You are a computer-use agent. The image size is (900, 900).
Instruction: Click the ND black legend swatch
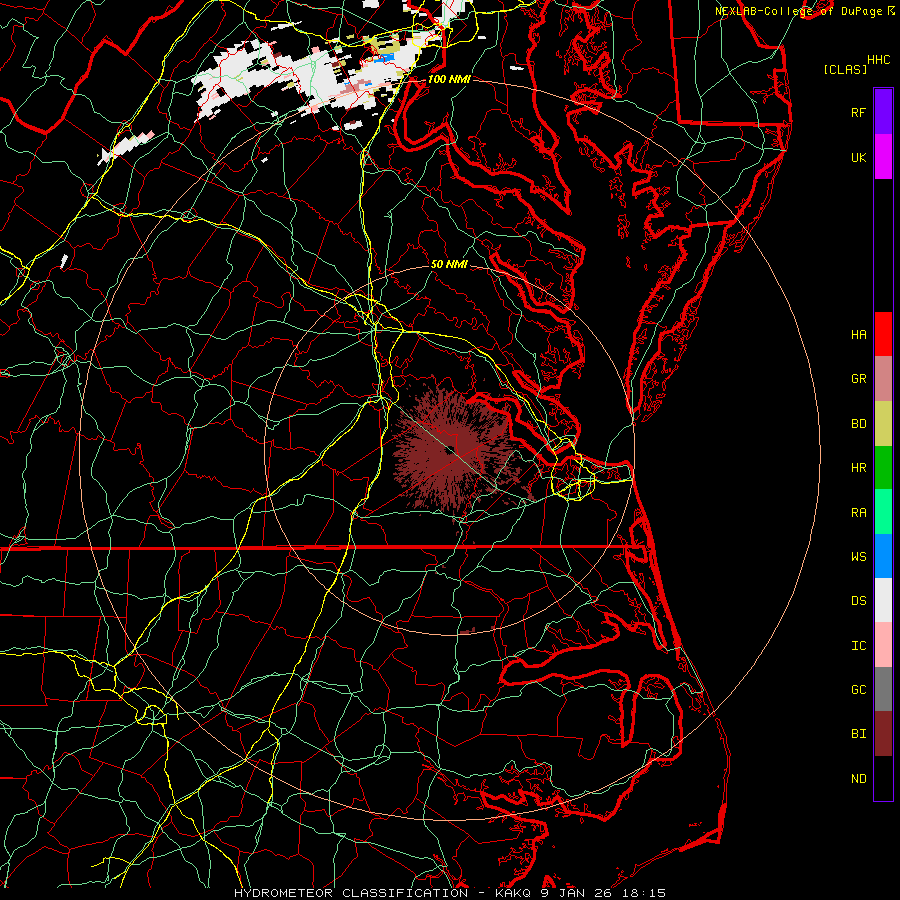click(883, 778)
